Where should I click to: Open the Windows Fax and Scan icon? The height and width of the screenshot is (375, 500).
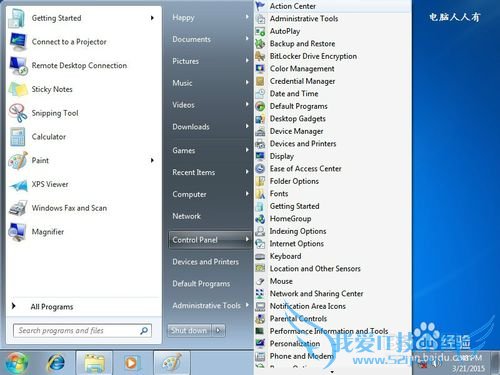tap(18, 208)
